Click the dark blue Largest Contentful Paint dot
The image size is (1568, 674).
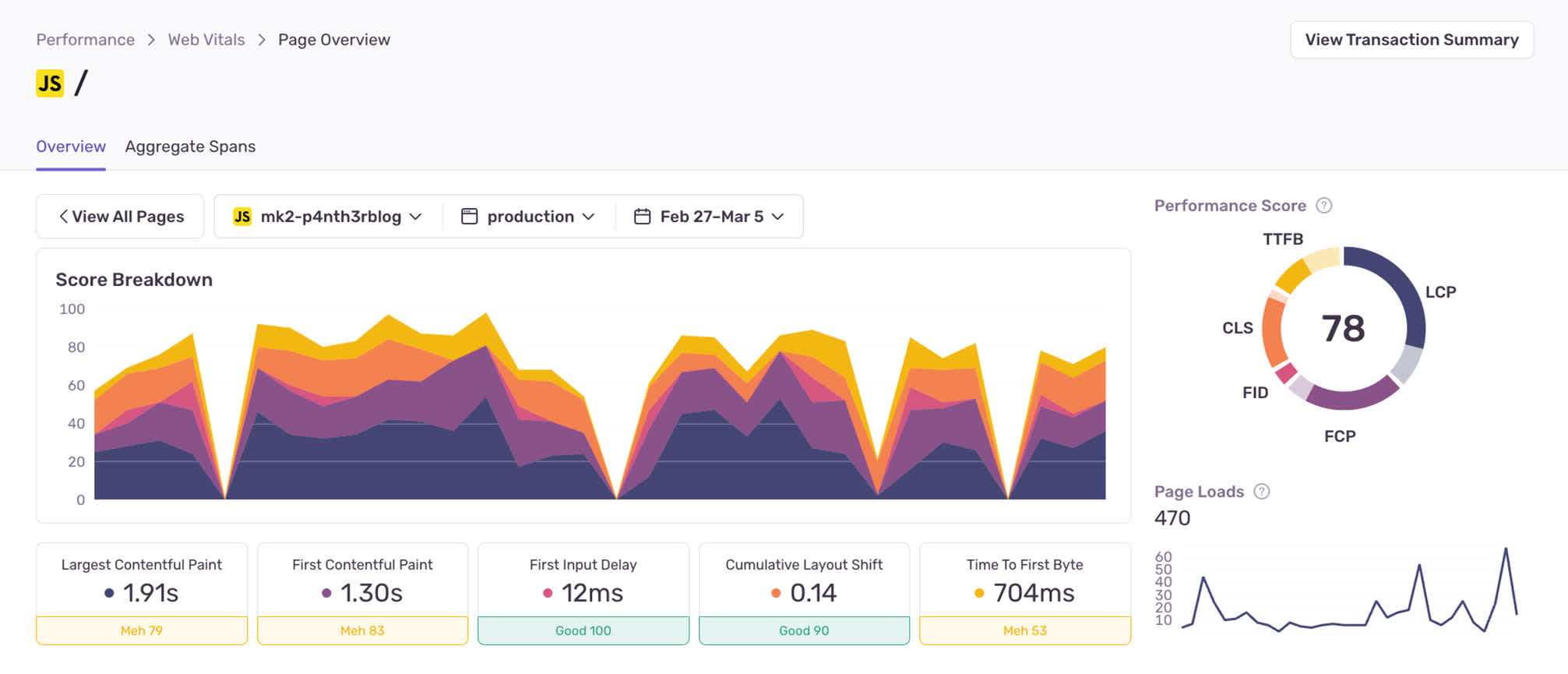tap(109, 593)
